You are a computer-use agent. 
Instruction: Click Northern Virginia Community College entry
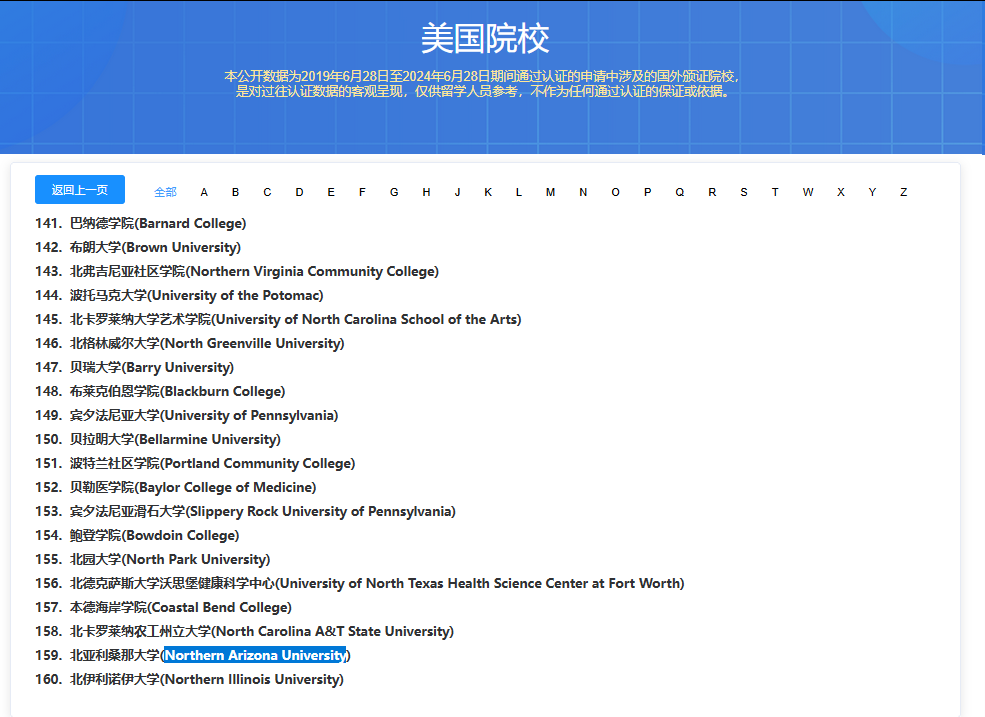coord(237,271)
